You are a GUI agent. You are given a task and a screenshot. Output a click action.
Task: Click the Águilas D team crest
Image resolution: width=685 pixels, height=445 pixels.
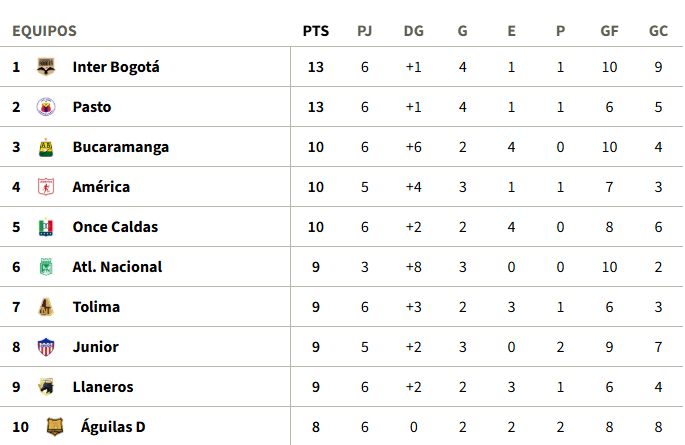coord(54,427)
